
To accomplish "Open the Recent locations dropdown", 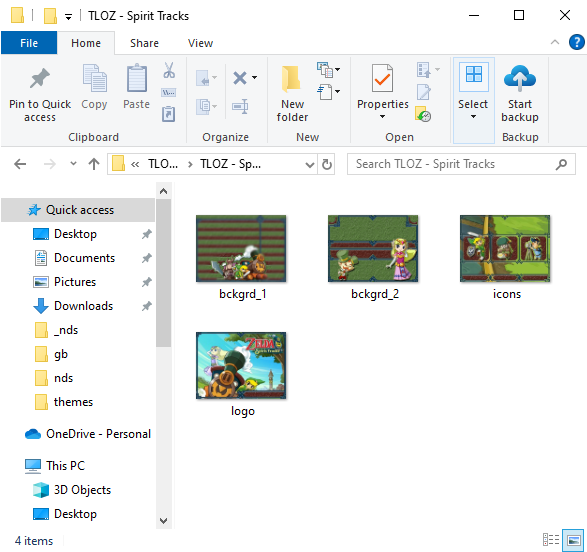I will click(73, 164).
